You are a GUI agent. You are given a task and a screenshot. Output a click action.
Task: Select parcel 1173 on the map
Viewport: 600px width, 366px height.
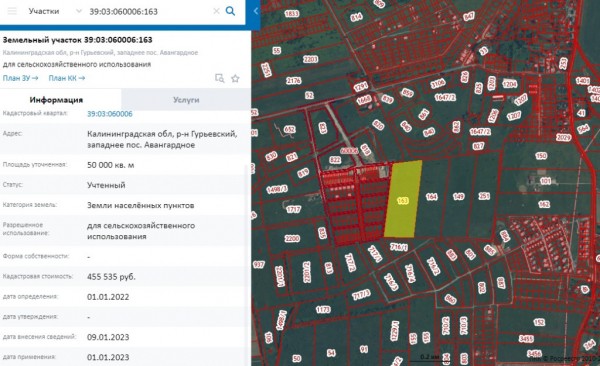coord(323,309)
